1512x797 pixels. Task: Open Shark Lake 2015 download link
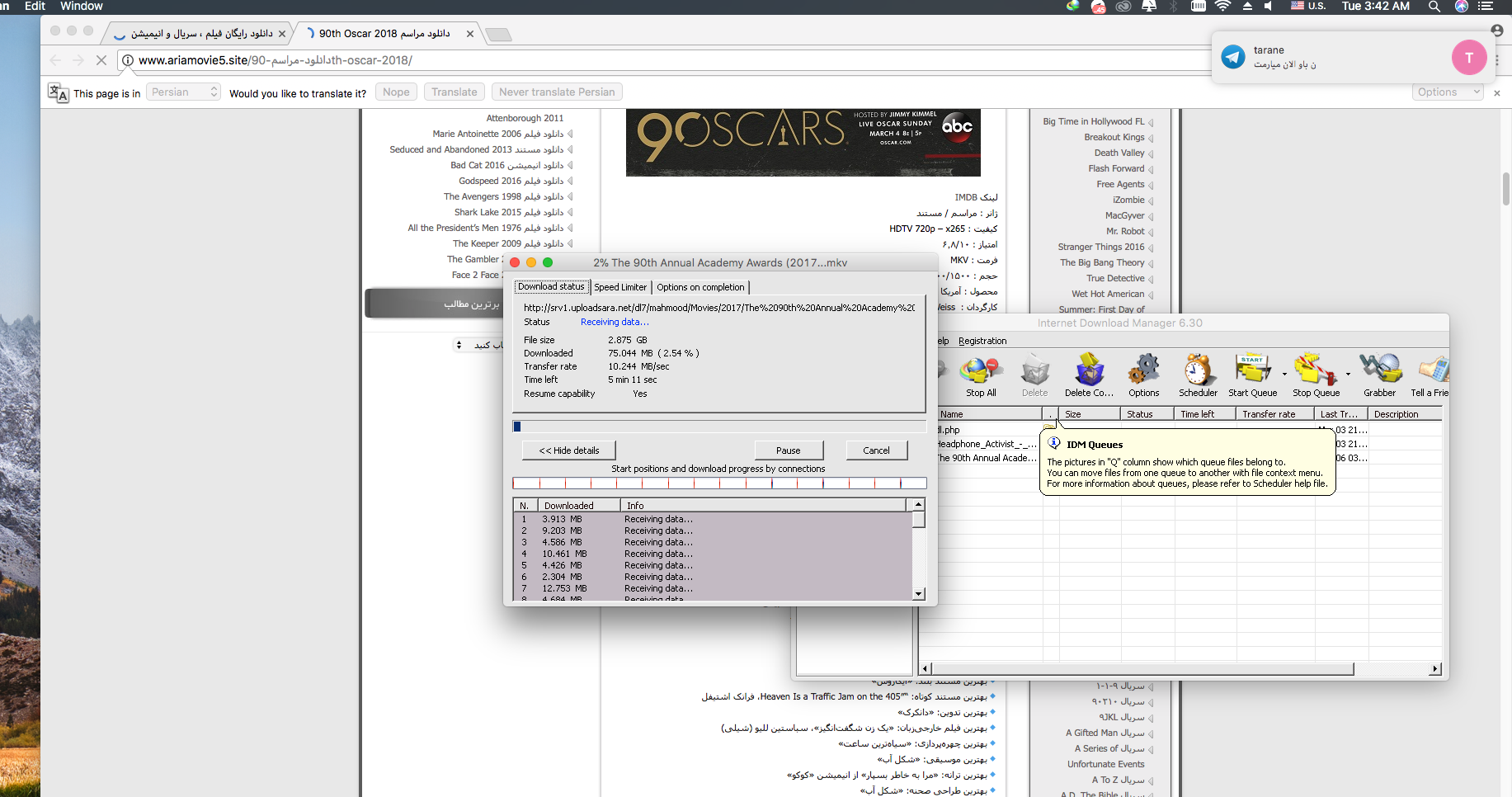click(509, 212)
